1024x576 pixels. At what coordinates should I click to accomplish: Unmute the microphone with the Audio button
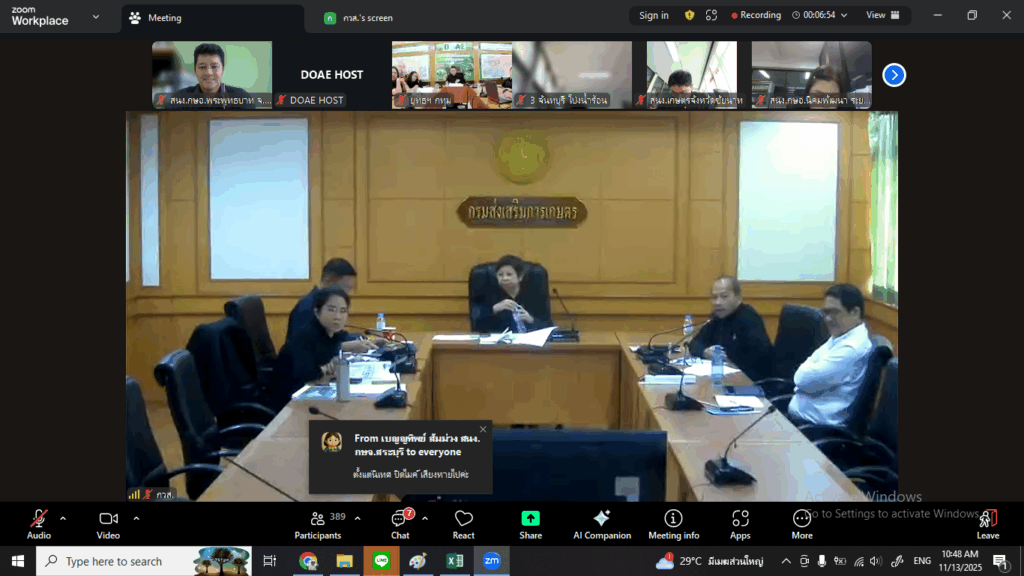click(39, 519)
